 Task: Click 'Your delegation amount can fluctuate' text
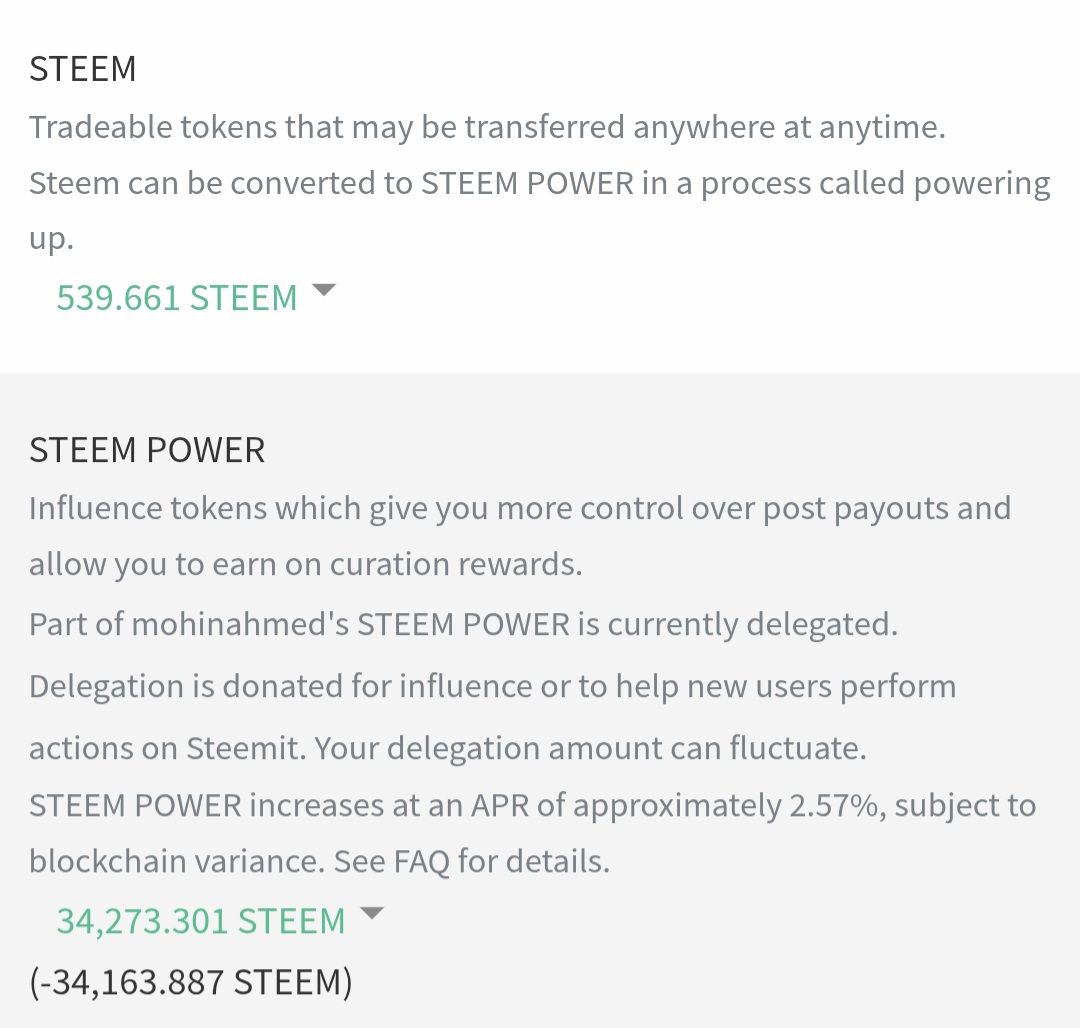[x=590, y=749]
